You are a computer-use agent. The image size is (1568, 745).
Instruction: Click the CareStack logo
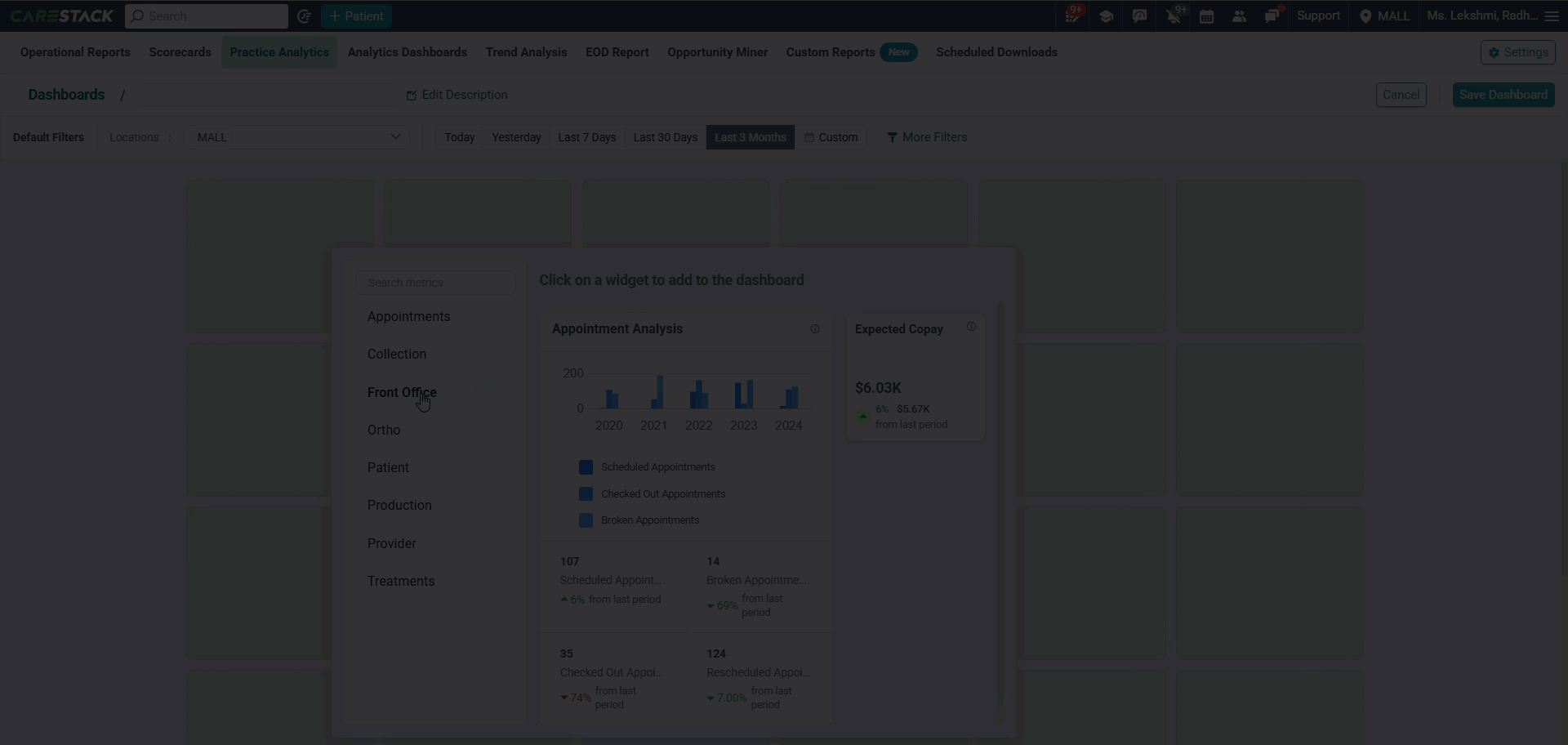click(62, 16)
